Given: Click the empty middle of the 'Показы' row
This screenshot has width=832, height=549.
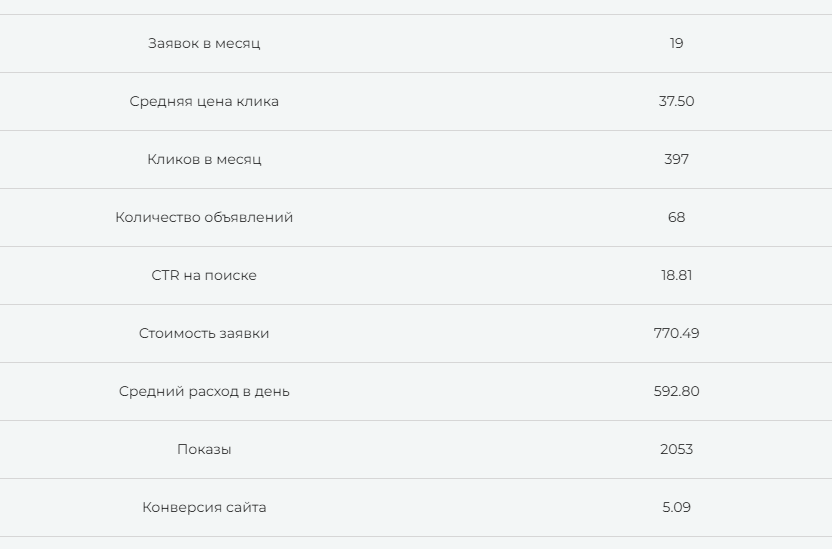Looking at the screenshot, I should (x=440, y=449).
